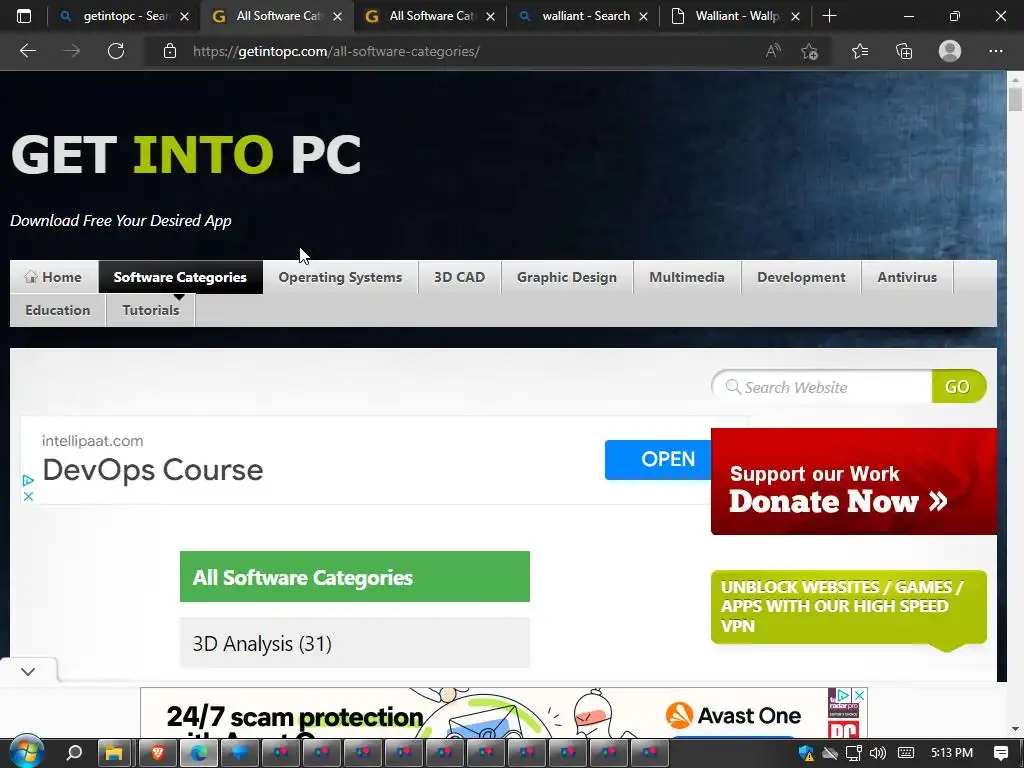Open Microsoft Edge taskbar icon
The width and height of the screenshot is (1024, 768).
pyautogui.click(x=199, y=753)
